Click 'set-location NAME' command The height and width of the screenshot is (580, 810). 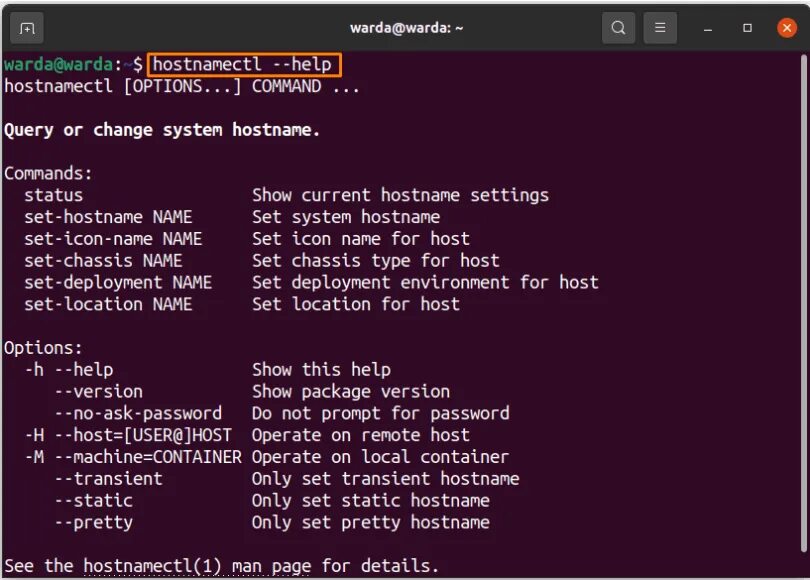tap(108, 304)
